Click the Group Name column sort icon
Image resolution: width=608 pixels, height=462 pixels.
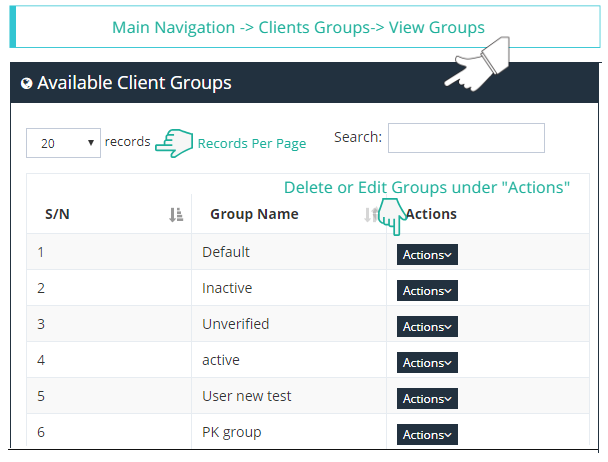[371, 214]
